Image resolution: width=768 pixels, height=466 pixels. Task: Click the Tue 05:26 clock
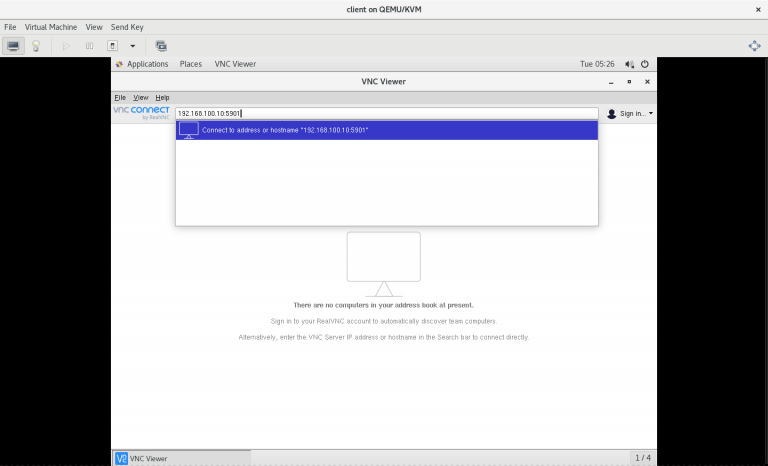(597, 64)
